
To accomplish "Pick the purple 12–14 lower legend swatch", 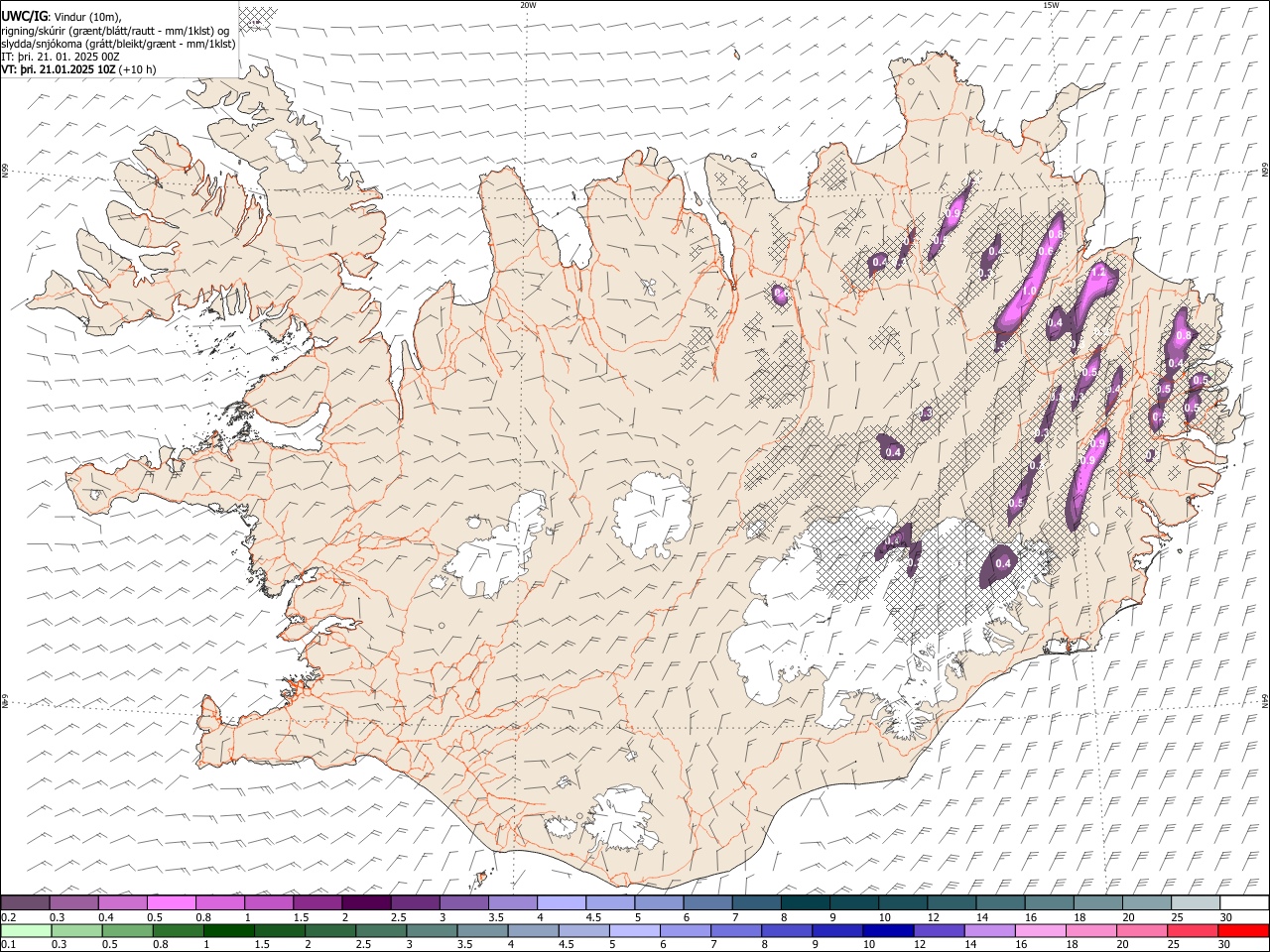I will 939,931.
